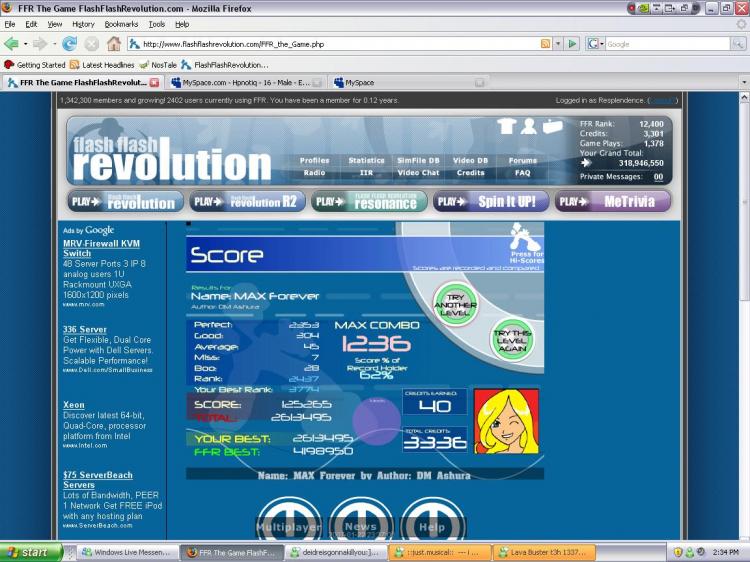This screenshot has height=562, width=750.
Task: Go to Firefox Home page icon
Action: [114, 44]
